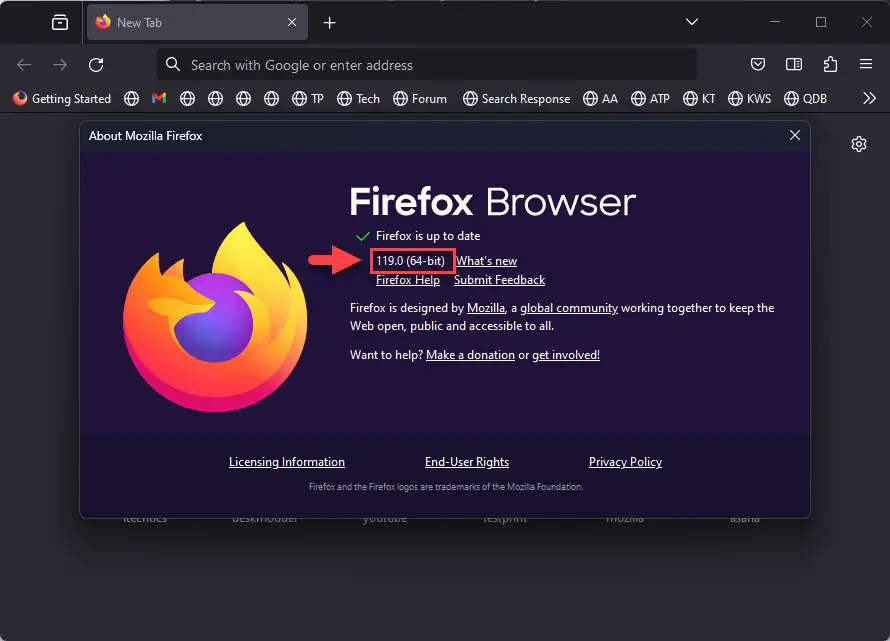Open a new tab with the plus button
Viewport: 890px width, 641px height.
click(329, 23)
